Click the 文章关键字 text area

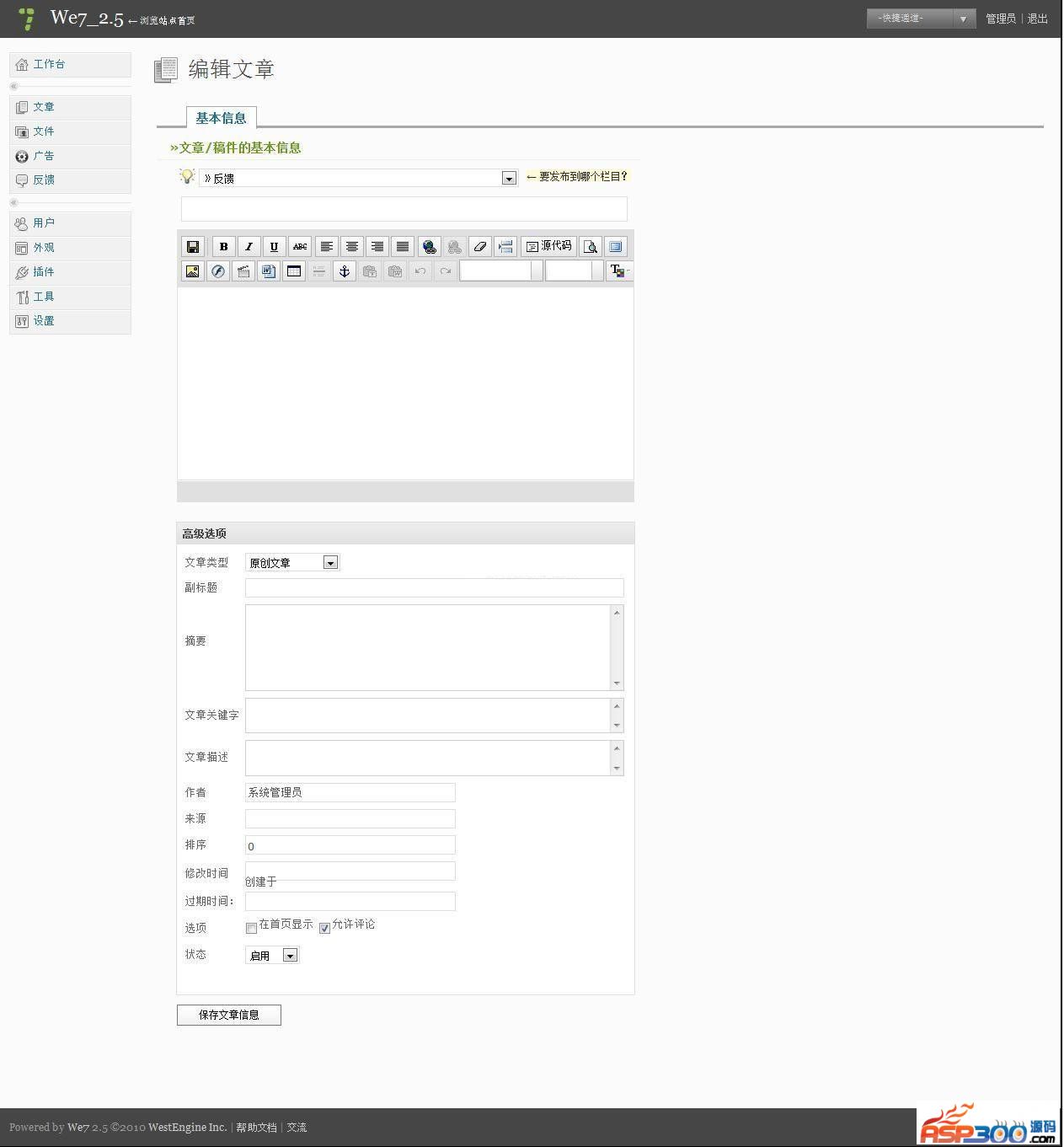[x=428, y=715]
